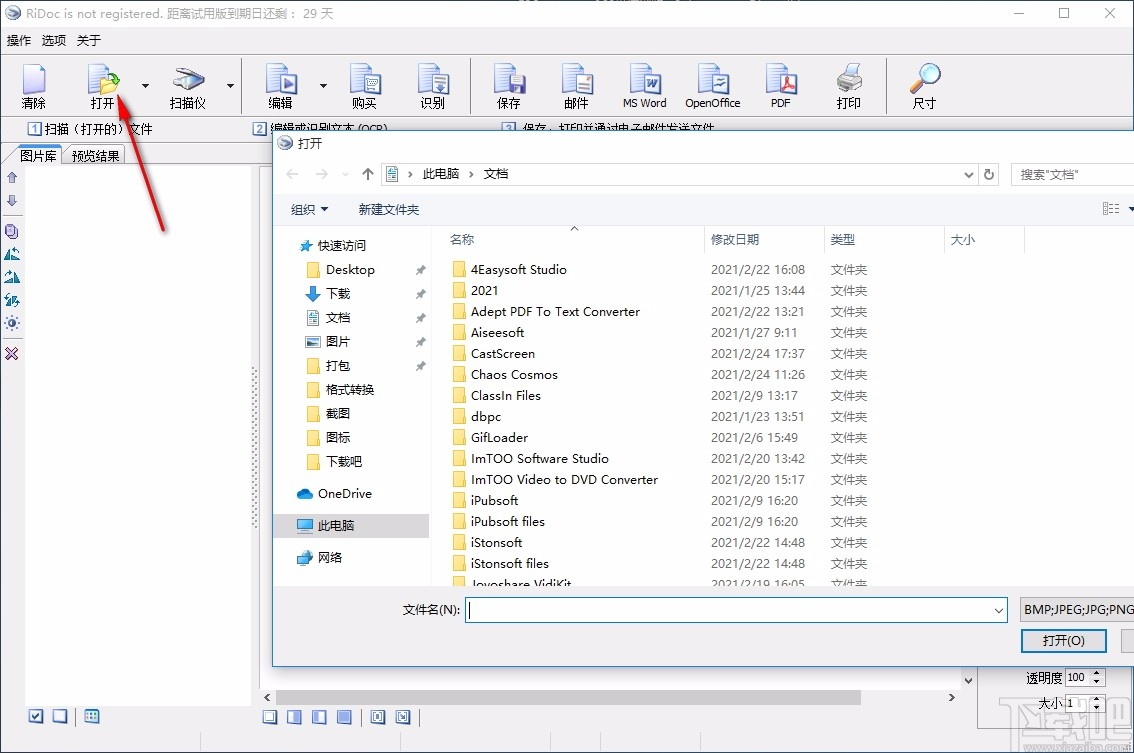
Task: Click the 打开(O) button in dialog
Action: (x=1063, y=641)
